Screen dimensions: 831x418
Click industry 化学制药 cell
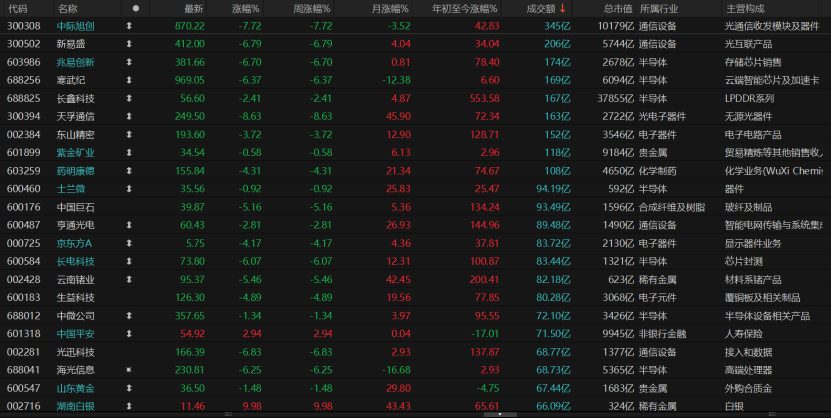(657, 171)
